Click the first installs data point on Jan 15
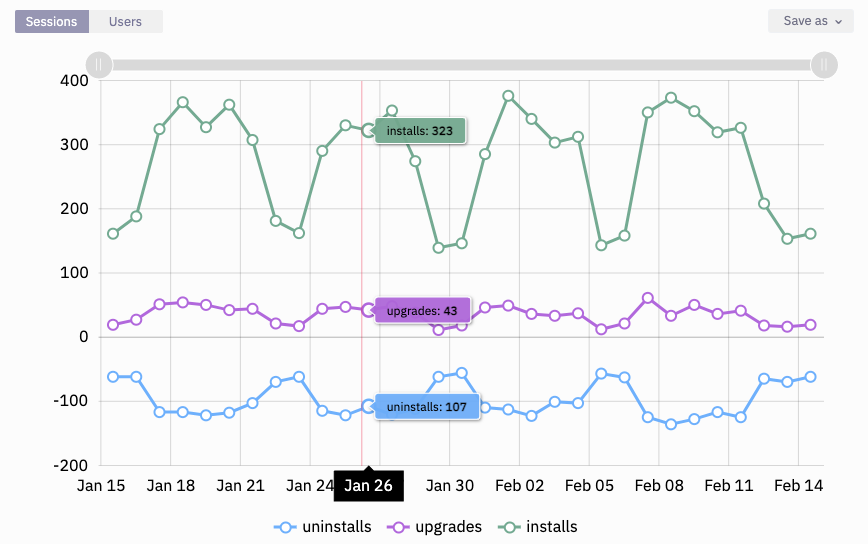868x544 pixels. pos(113,234)
